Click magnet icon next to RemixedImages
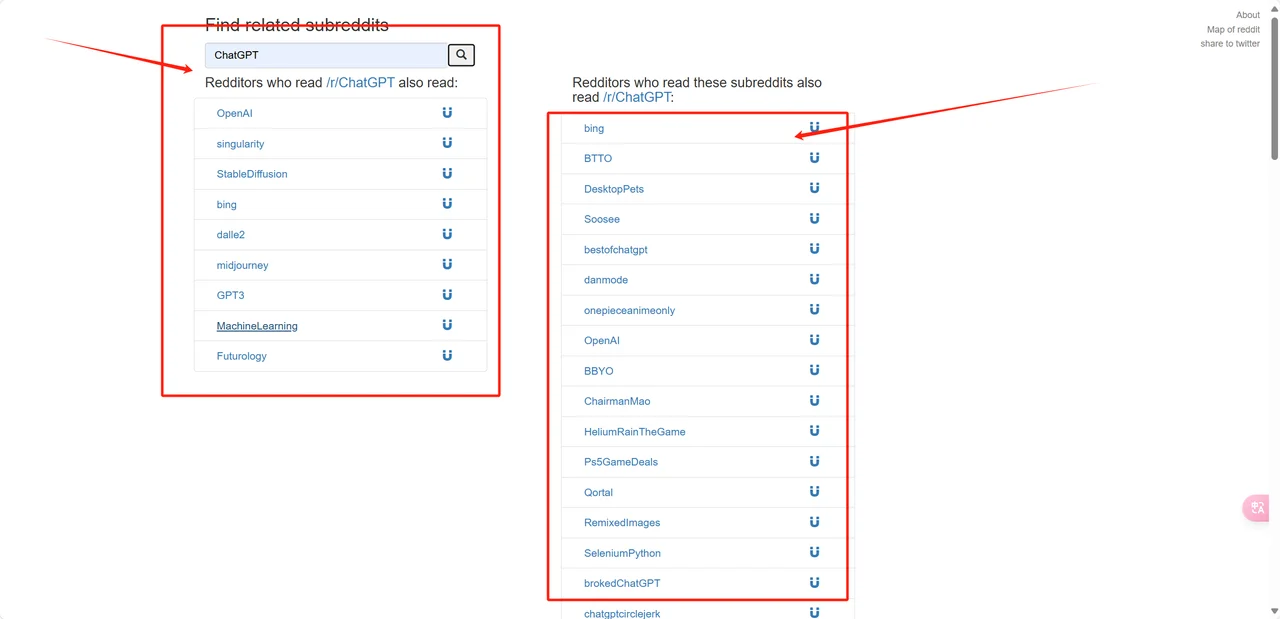Viewport: 1280px width, 619px height. point(814,522)
